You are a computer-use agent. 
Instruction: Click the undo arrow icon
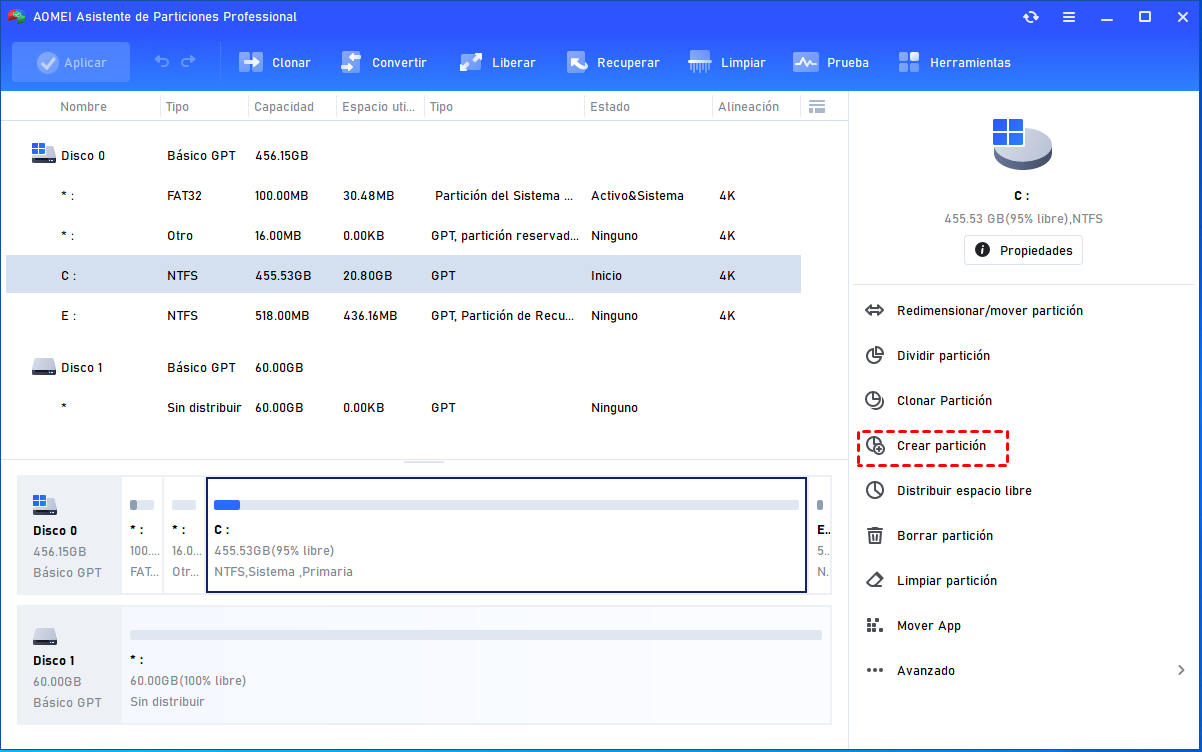162,62
